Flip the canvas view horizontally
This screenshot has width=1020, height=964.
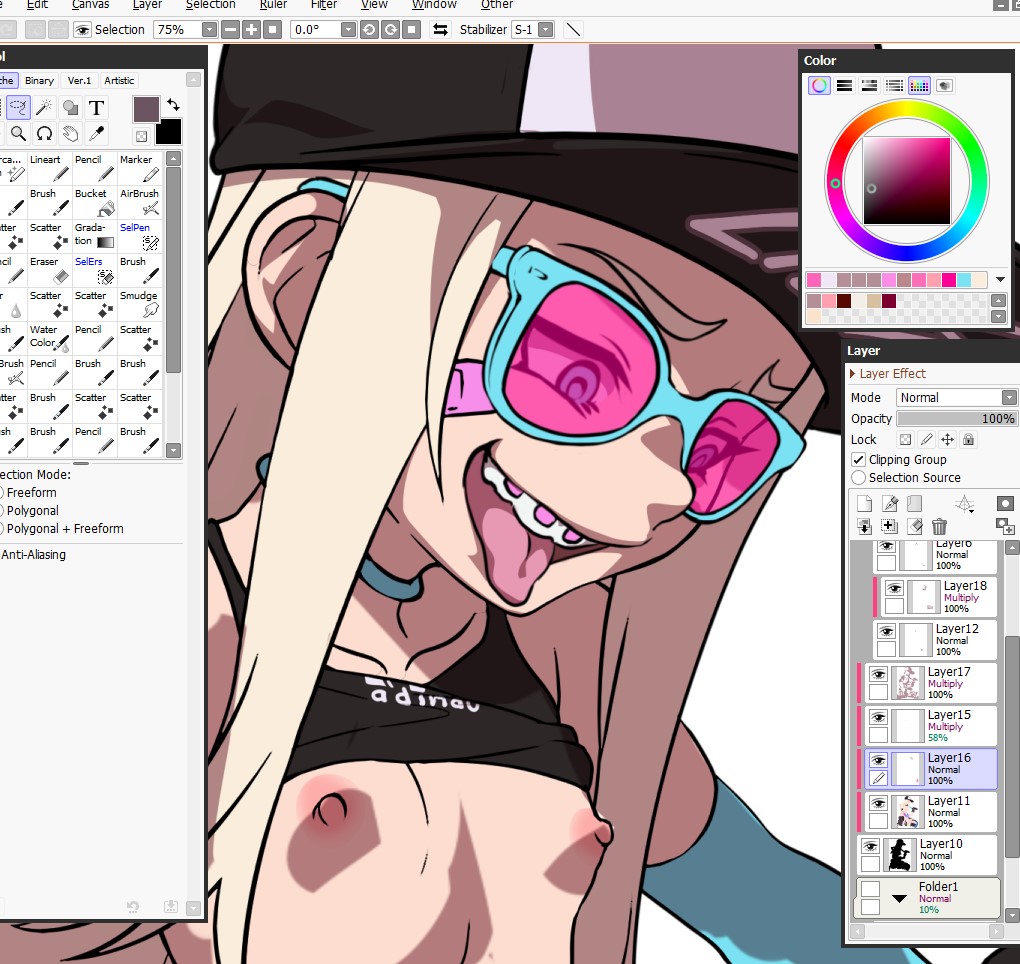(x=440, y=29)
